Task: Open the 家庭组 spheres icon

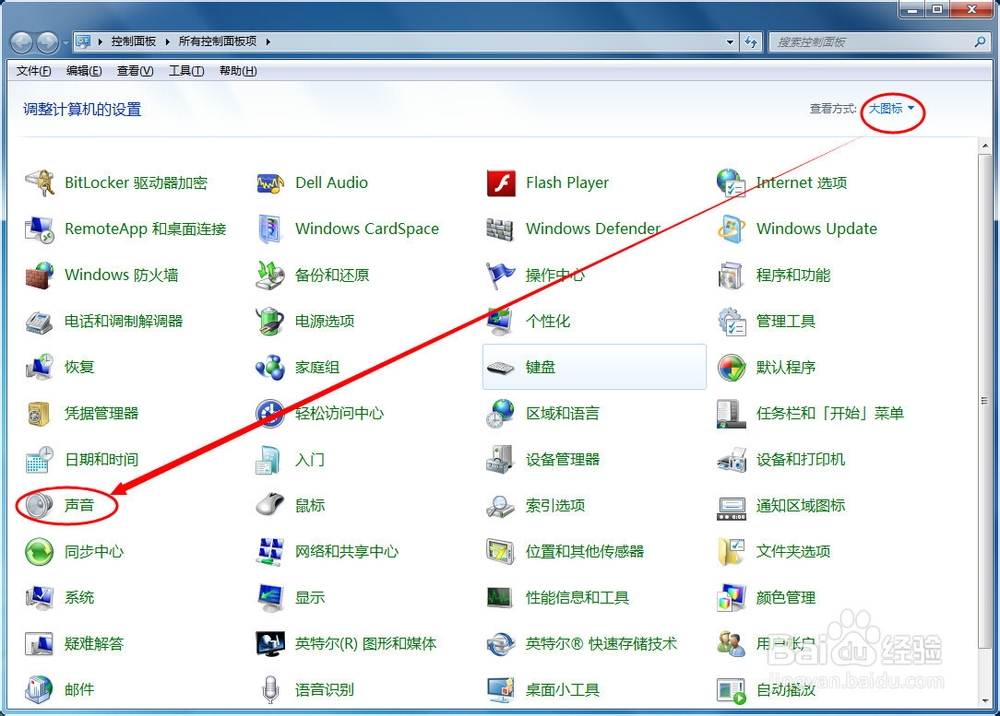Action: 270,367
